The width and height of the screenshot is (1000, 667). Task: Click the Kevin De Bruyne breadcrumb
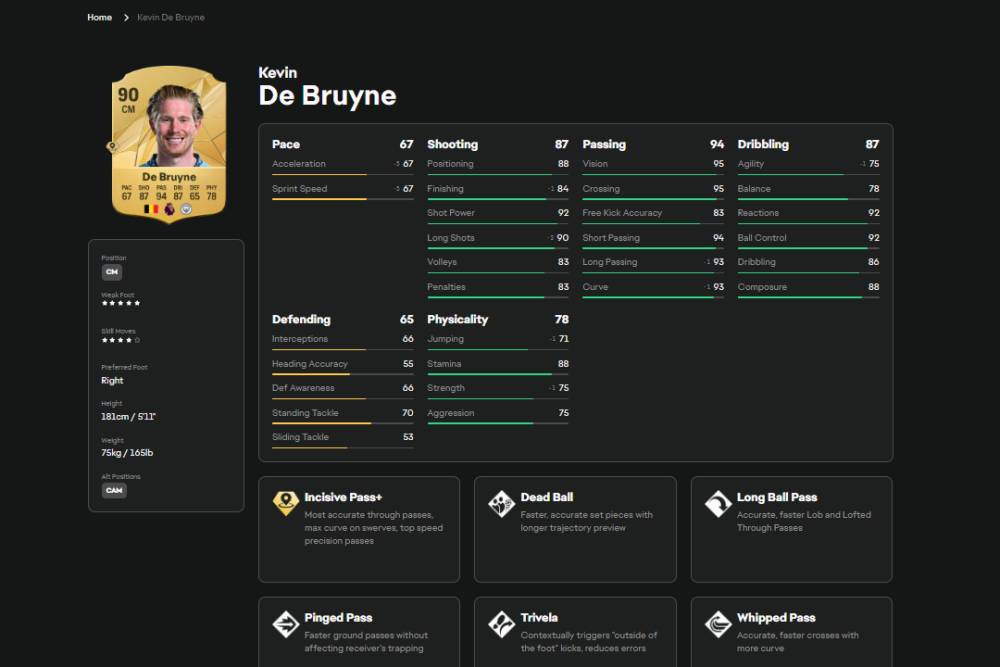tap(171, 17)
